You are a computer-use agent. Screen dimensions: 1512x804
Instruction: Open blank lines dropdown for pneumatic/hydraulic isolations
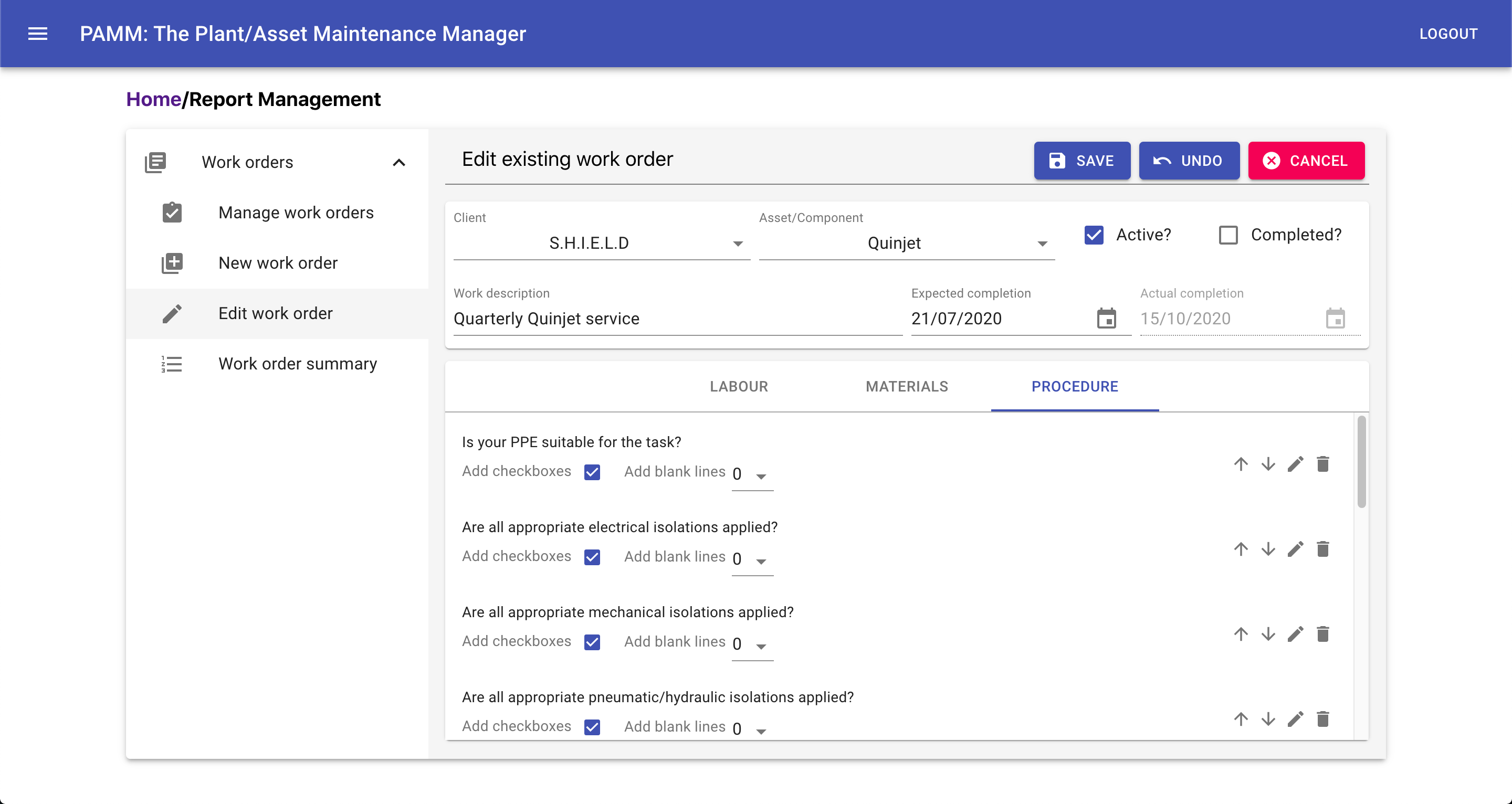point(752,728)
